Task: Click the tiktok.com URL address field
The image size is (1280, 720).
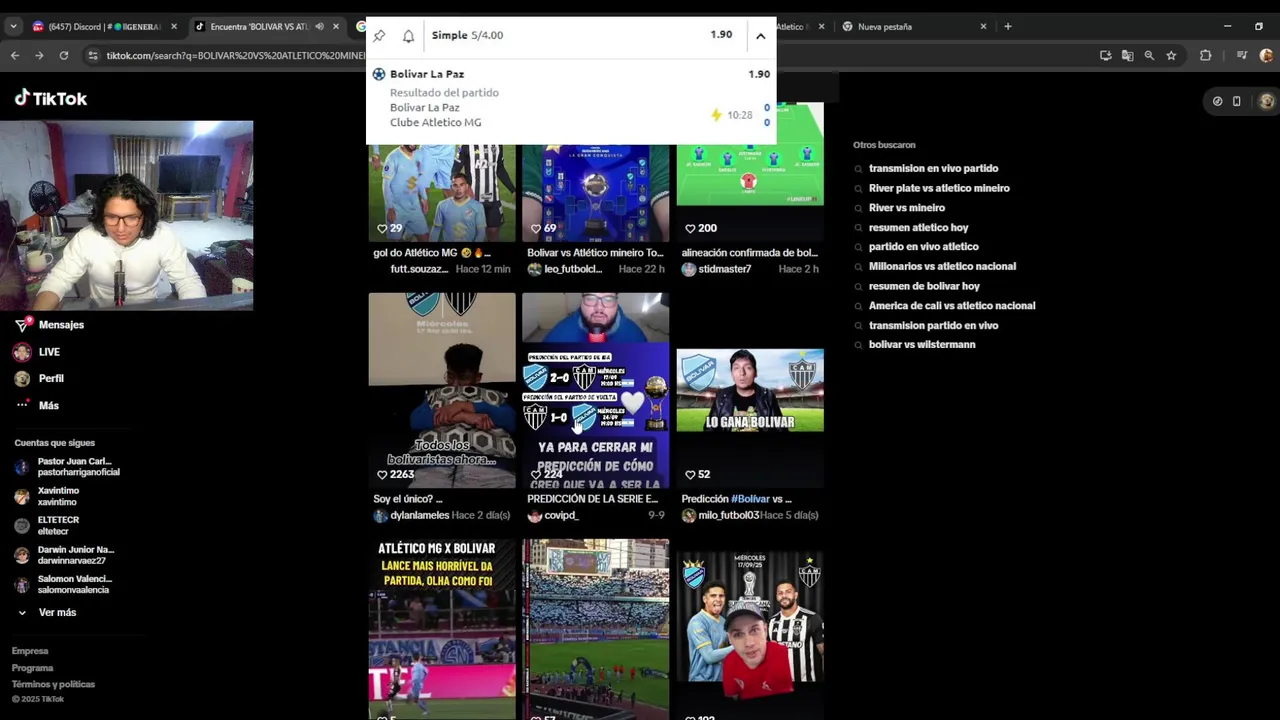Action: coord(235,55)
